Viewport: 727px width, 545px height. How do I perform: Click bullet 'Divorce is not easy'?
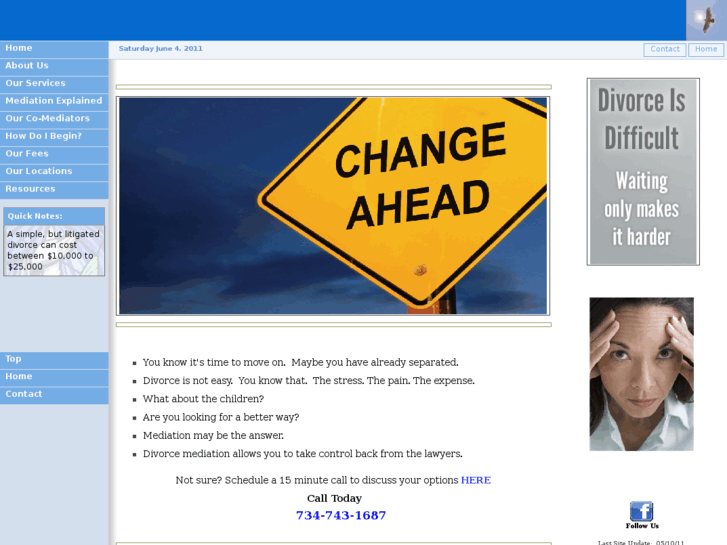point(309,381)
